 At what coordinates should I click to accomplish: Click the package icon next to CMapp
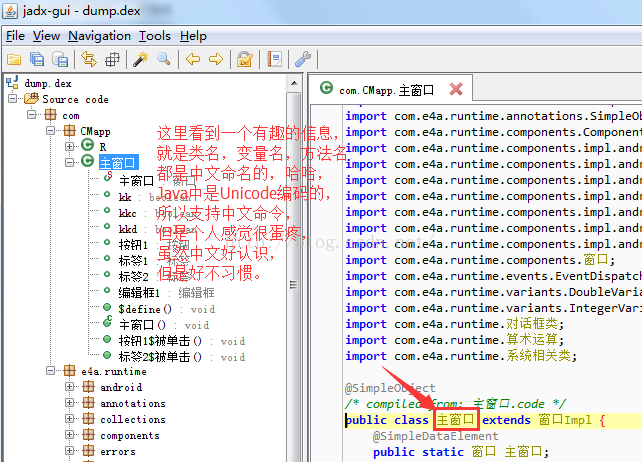69,131
